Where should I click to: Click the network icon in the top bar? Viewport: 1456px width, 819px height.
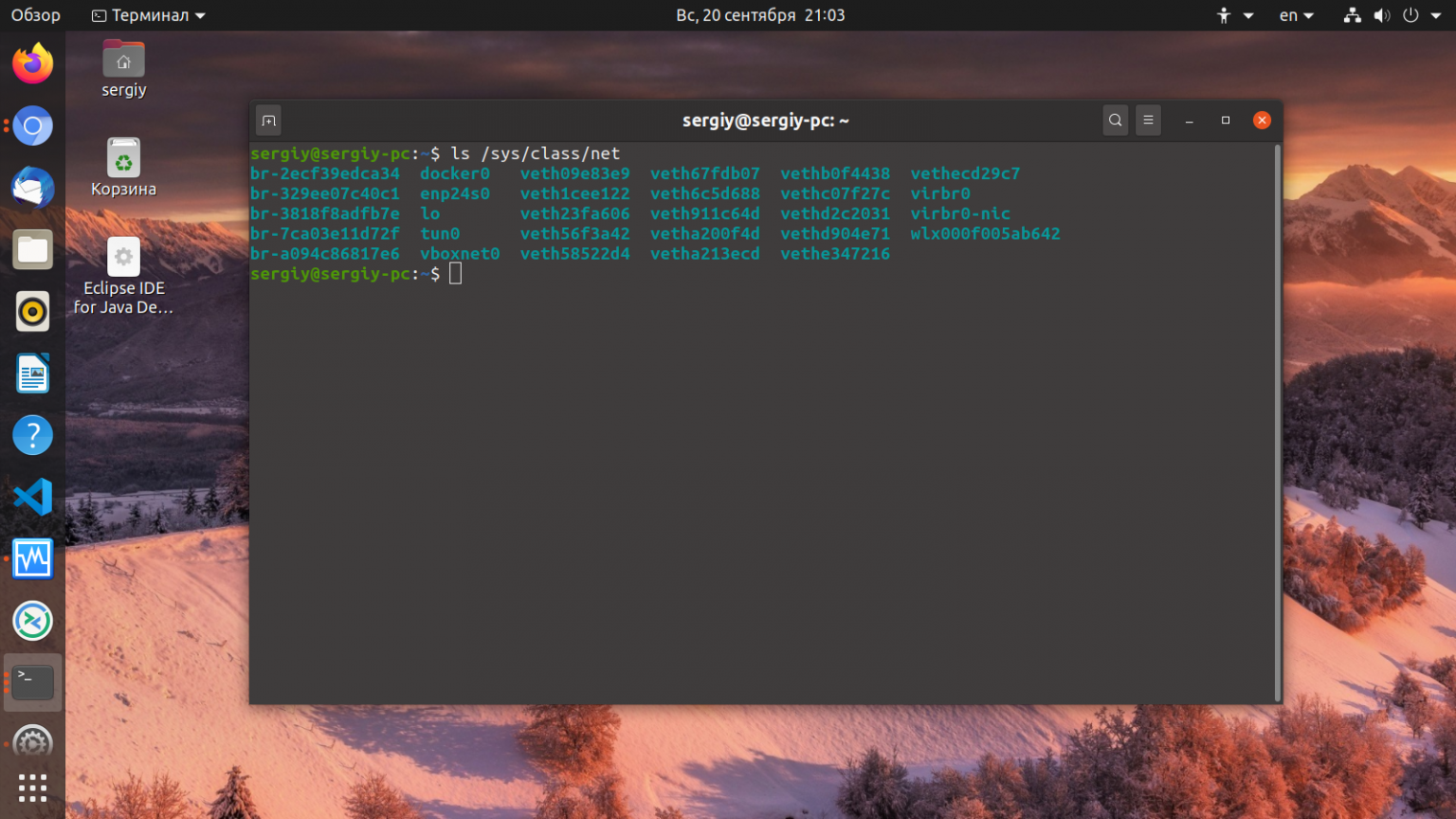tap(1352, 15)
